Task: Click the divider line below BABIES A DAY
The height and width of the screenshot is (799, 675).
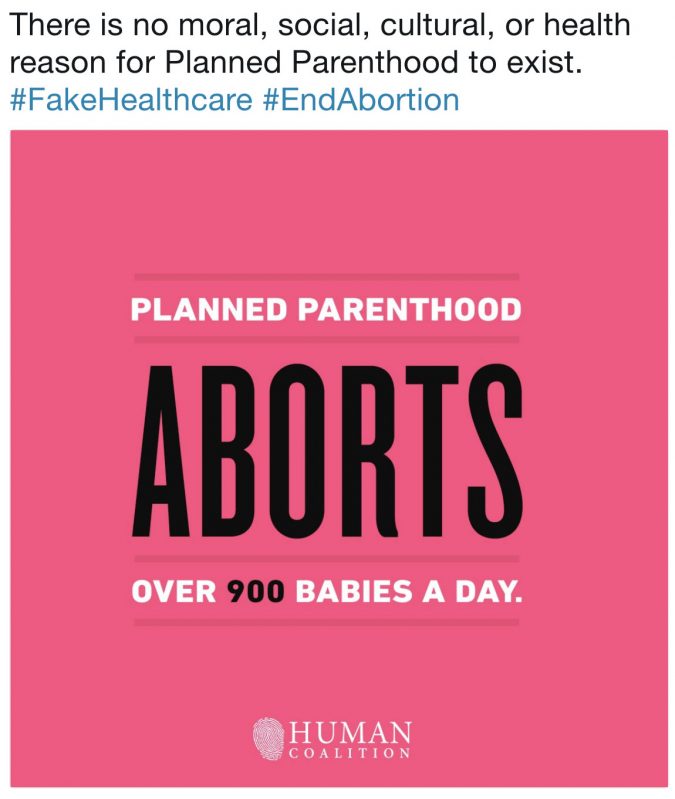Action: click(327, 622)
